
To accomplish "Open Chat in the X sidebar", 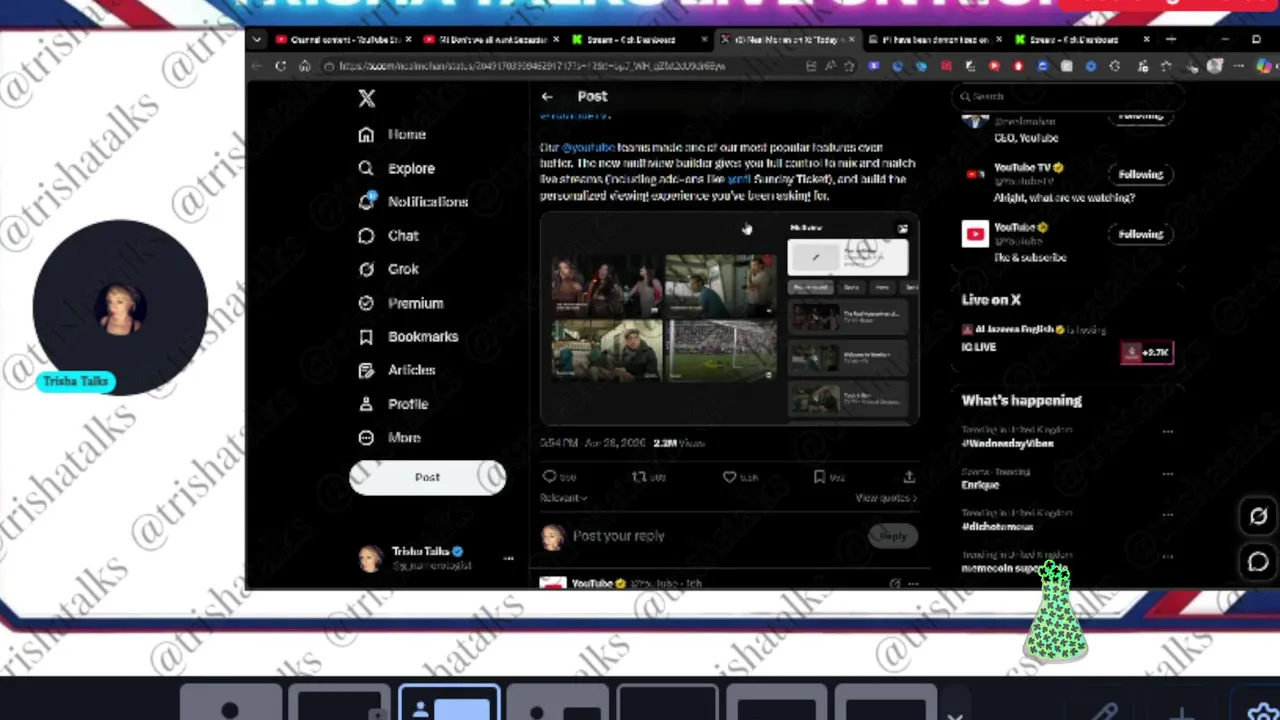I will [x=389, y=235].
